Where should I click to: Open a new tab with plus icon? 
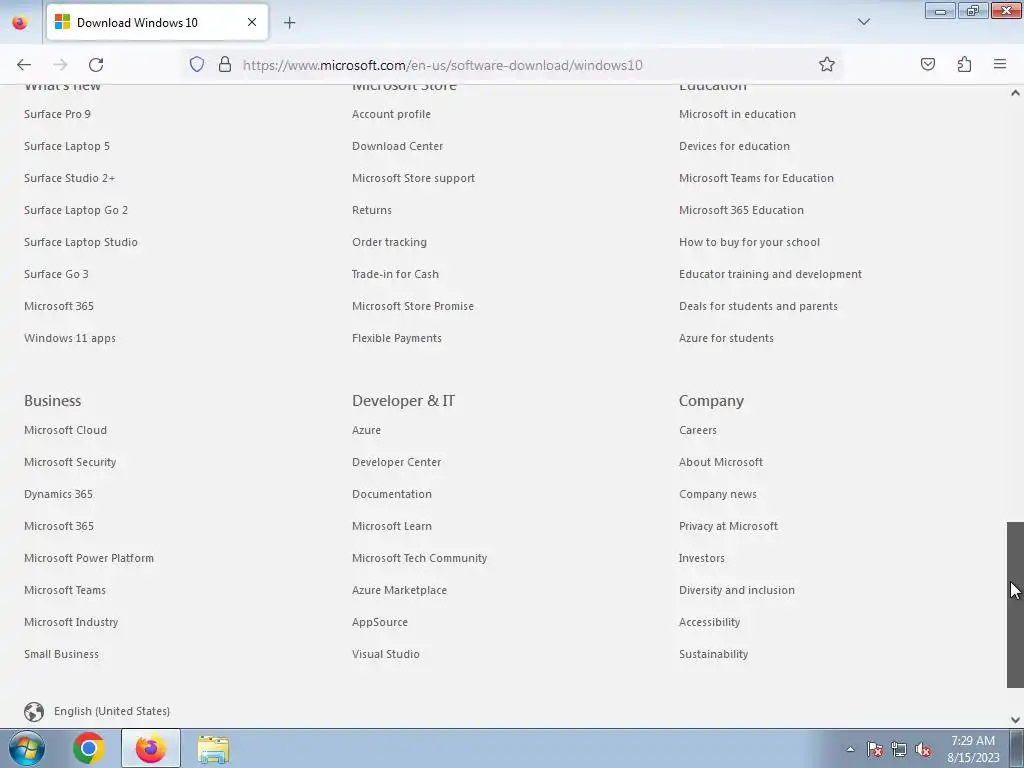(289, 23)
